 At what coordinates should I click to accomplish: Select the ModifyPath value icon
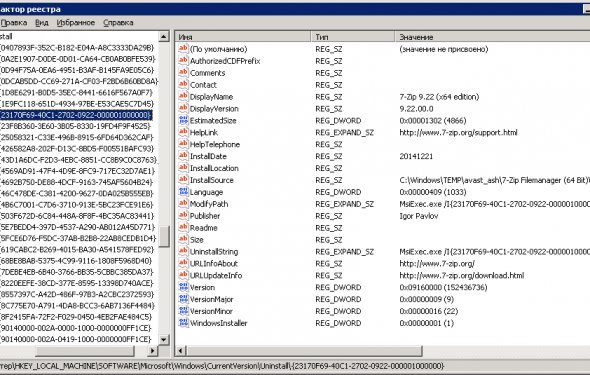click(183, 204)
